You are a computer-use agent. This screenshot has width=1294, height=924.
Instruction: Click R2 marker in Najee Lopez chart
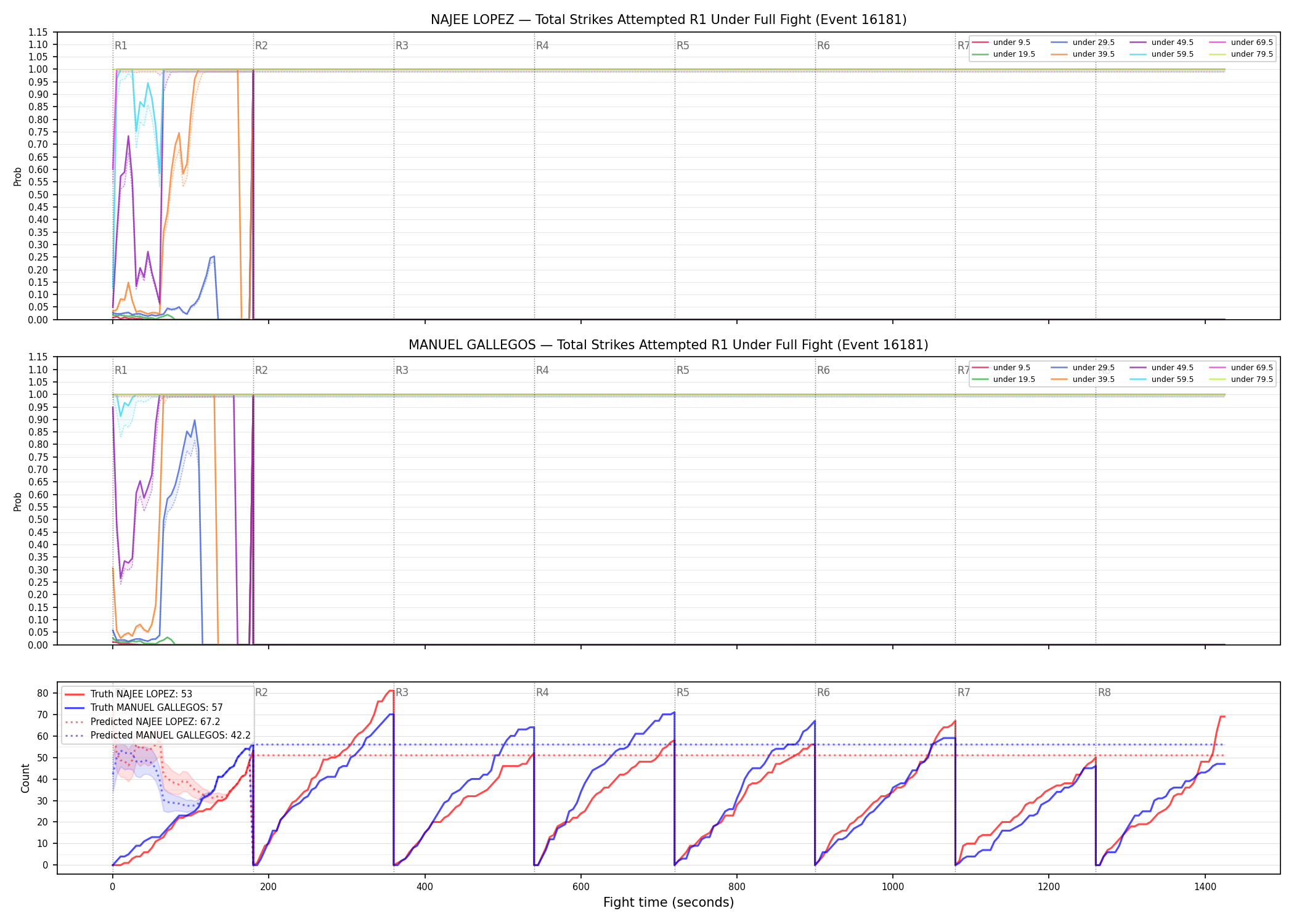261,46
